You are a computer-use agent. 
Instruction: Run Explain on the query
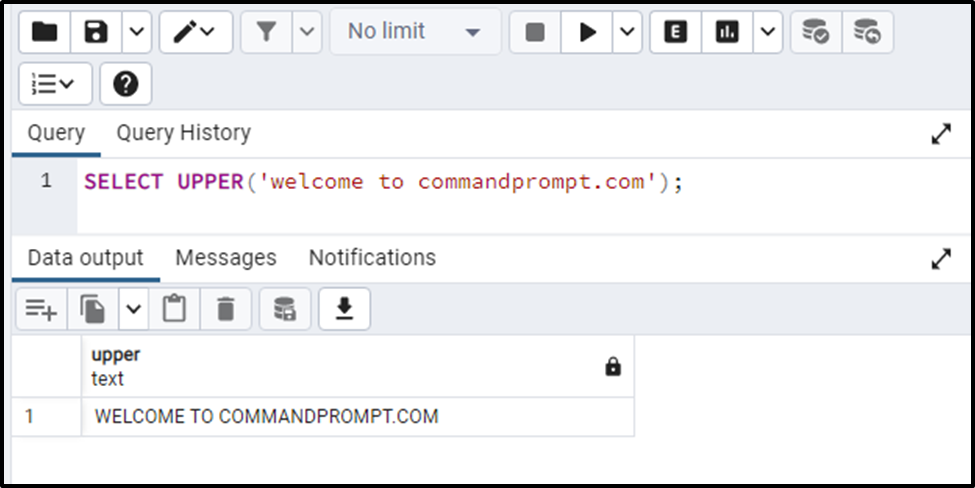click(x=676, y=32)
